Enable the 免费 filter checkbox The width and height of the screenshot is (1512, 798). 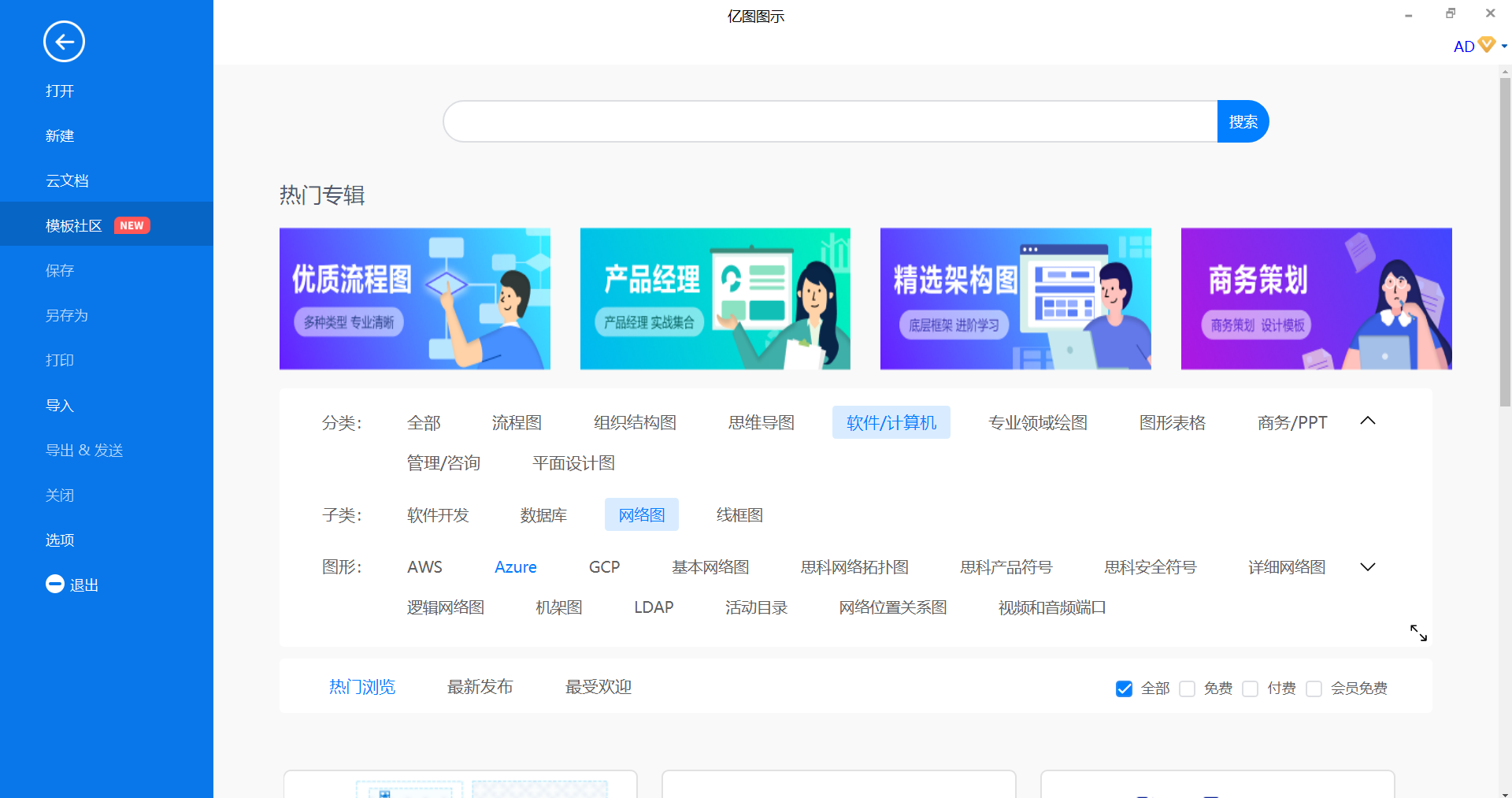point(1187,689)
